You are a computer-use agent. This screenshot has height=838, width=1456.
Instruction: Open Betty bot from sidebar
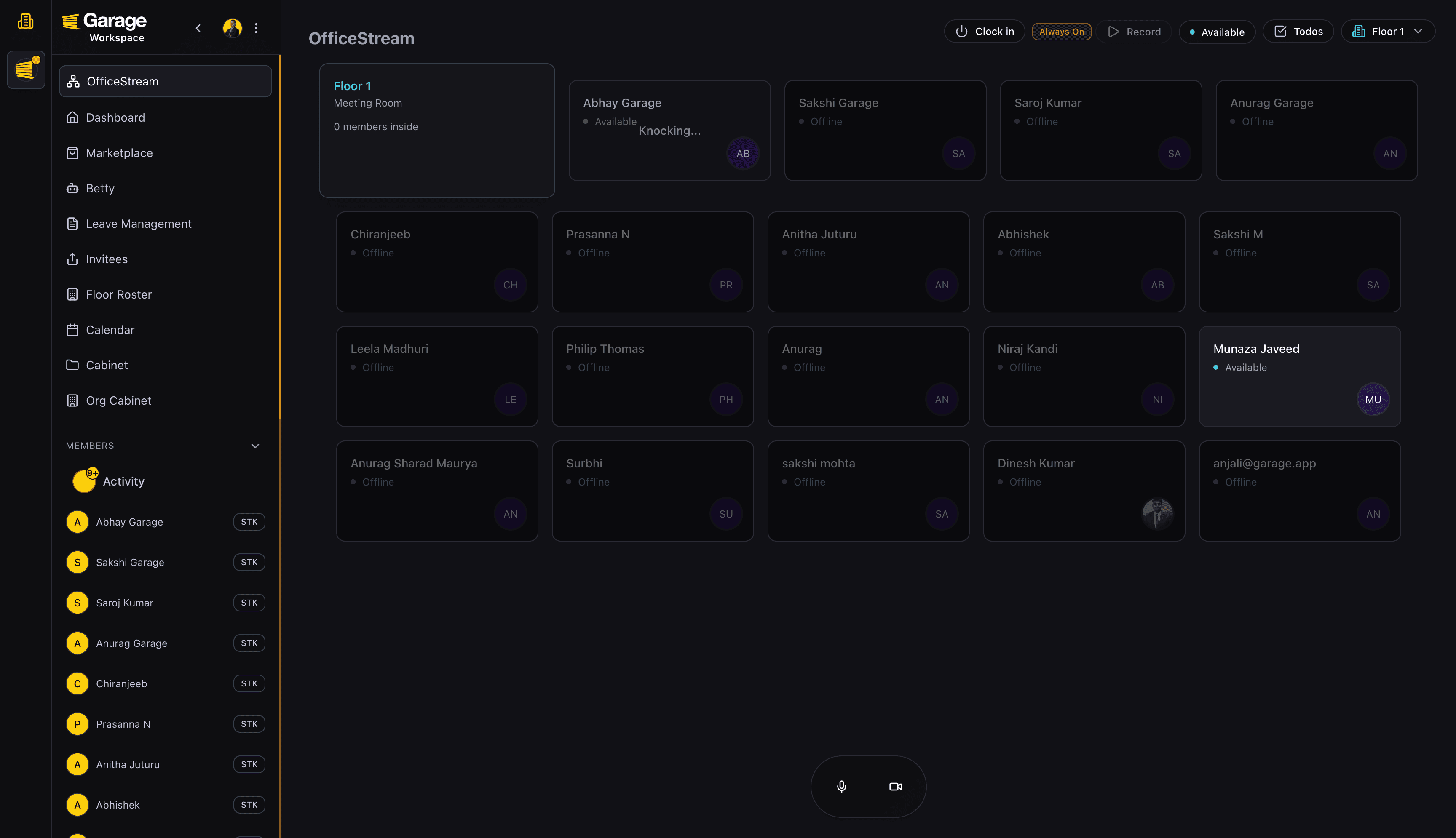(x=100, y=188)
